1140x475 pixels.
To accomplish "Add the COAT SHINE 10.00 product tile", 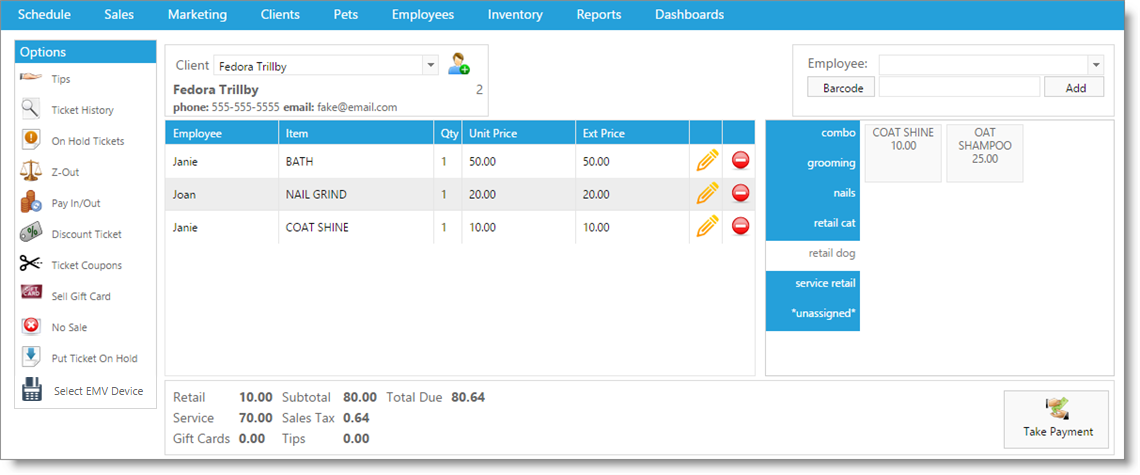I will coord(903,153).
